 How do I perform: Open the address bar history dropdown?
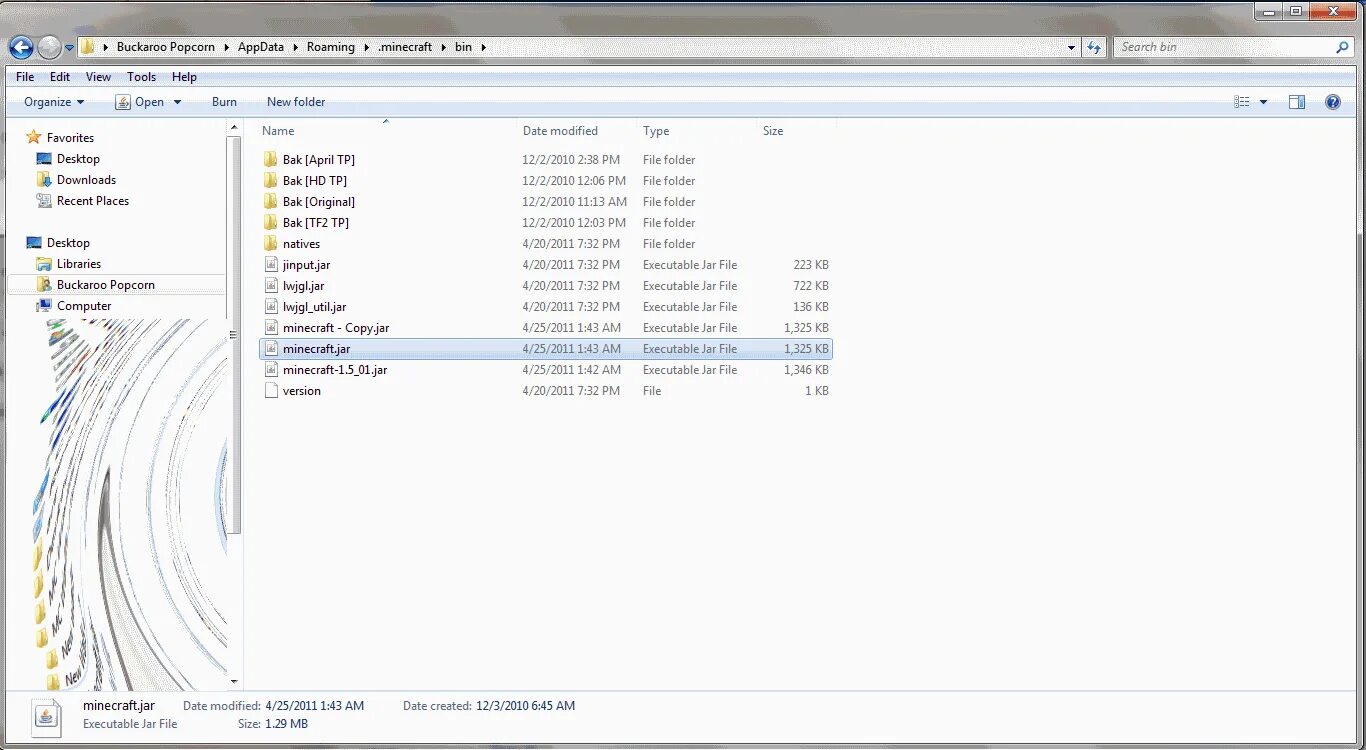pyautogui.click(x=1071, y=47)
